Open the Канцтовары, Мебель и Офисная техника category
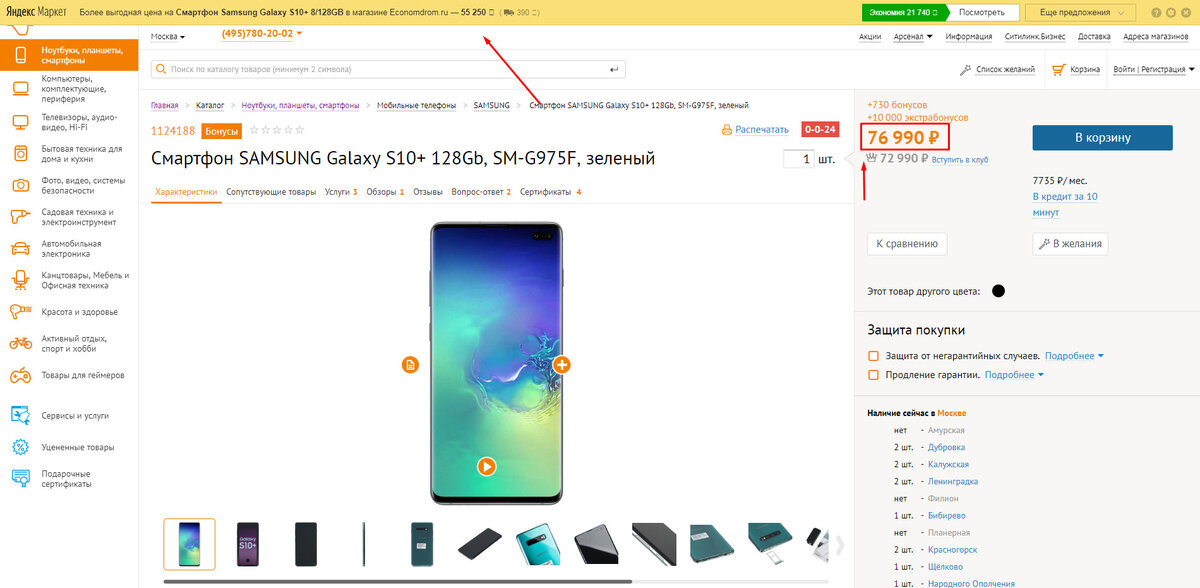Viewport: 1200px width, 588px height. (69, 280)
